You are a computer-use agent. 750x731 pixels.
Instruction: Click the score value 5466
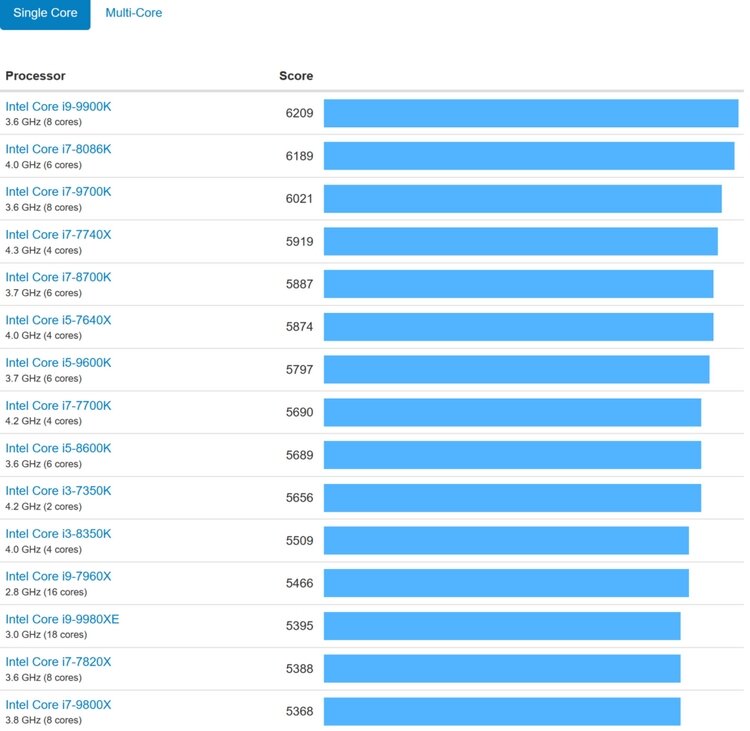(x=299, y=583)
